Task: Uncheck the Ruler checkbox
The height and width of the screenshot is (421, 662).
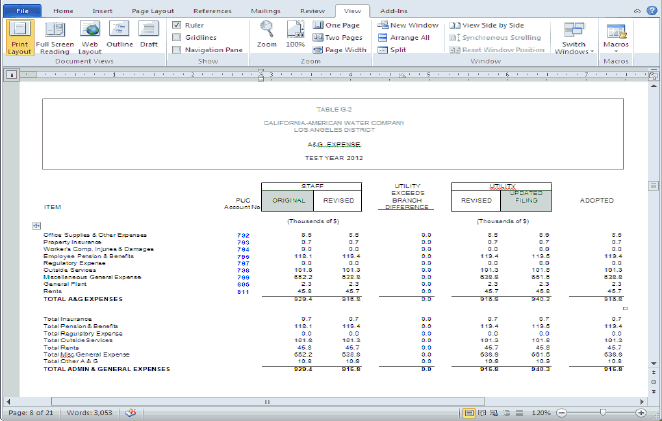Action: [177, 24]
